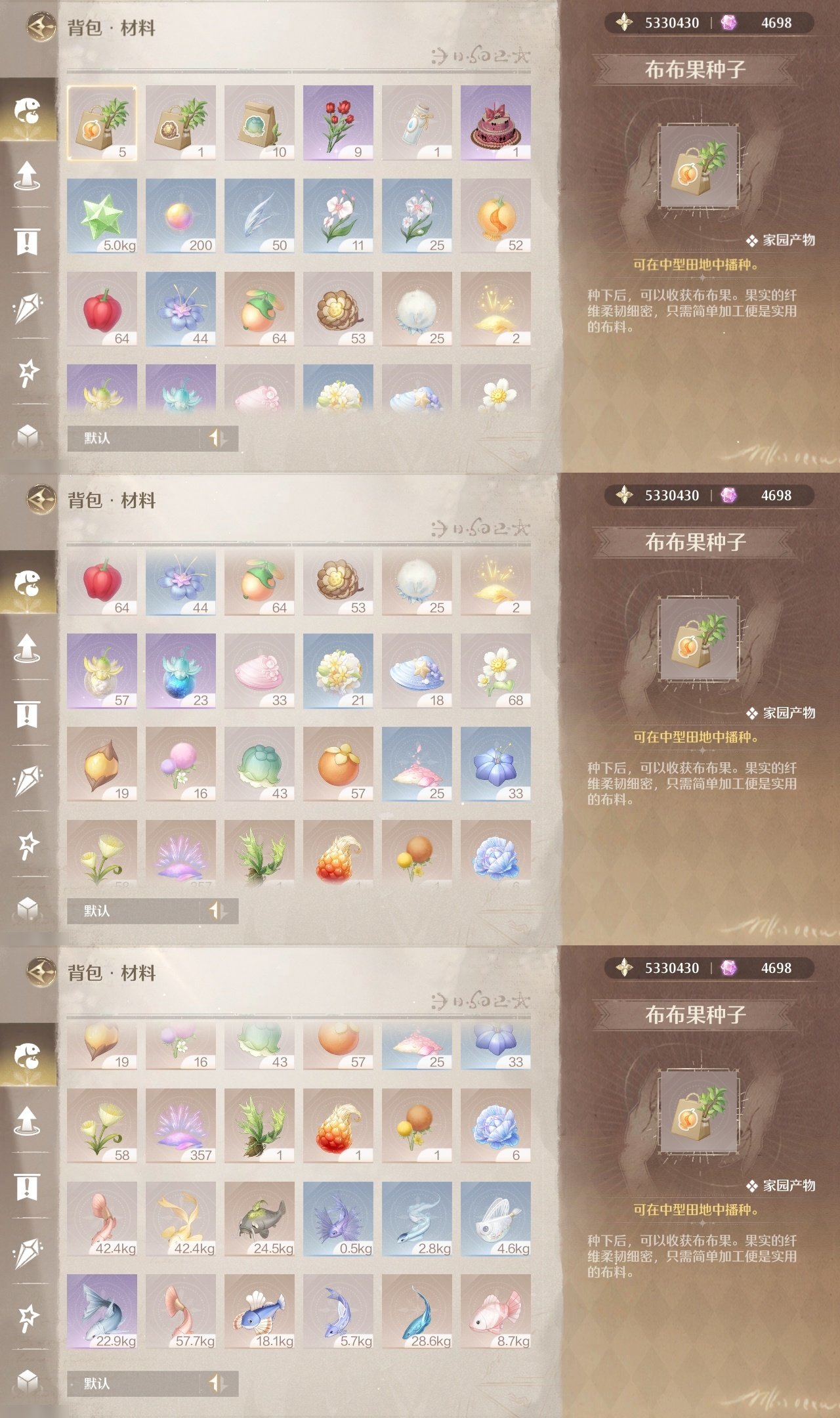This screenshot has height=1418, width=840.
Task: Toggle sort order arrow beside 默认 in the topmost backpack screen
Action: click(218, 438)
